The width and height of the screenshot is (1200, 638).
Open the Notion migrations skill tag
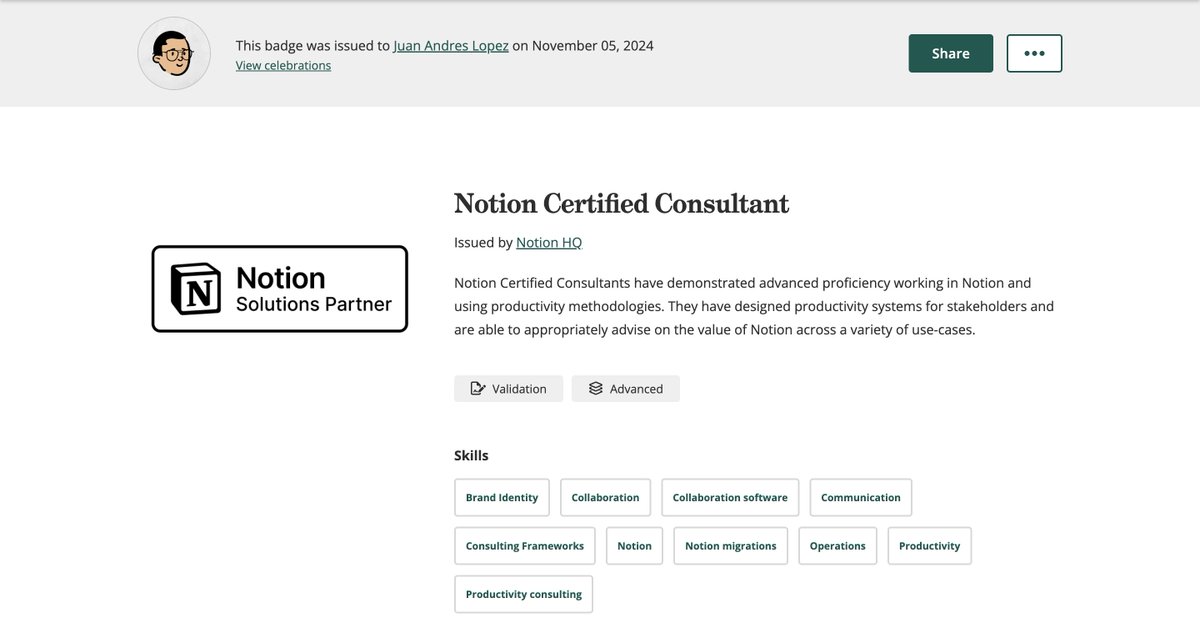coord(731,546)
